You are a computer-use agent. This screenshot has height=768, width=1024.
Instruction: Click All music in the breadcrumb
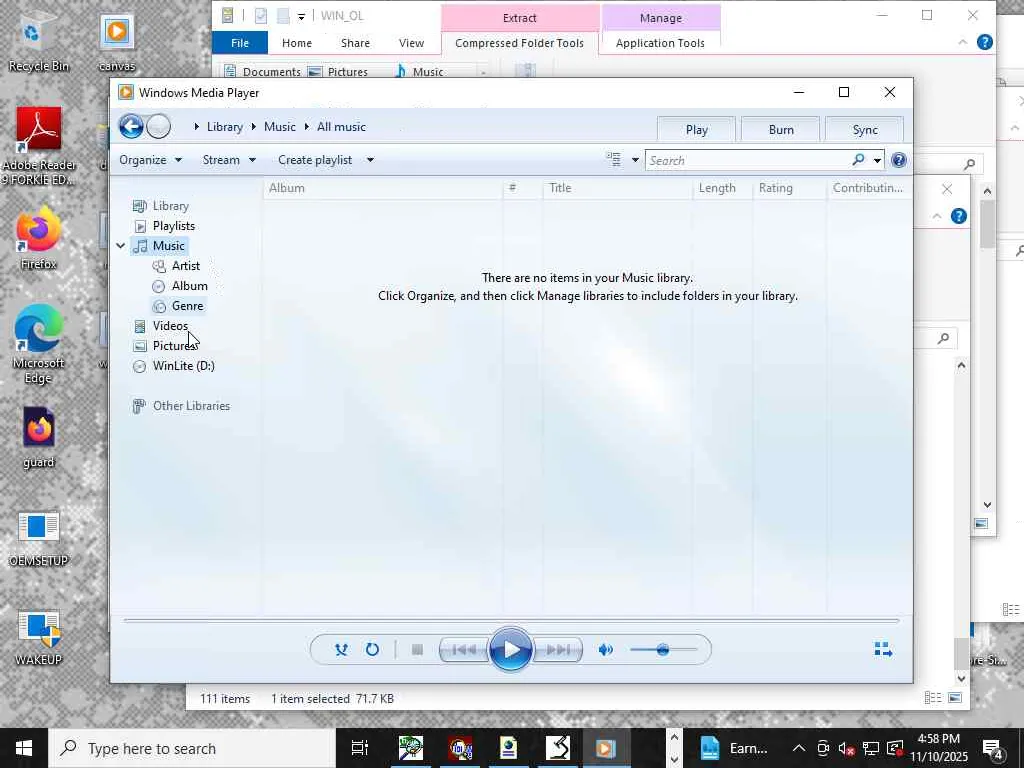[x=341, y=127]
